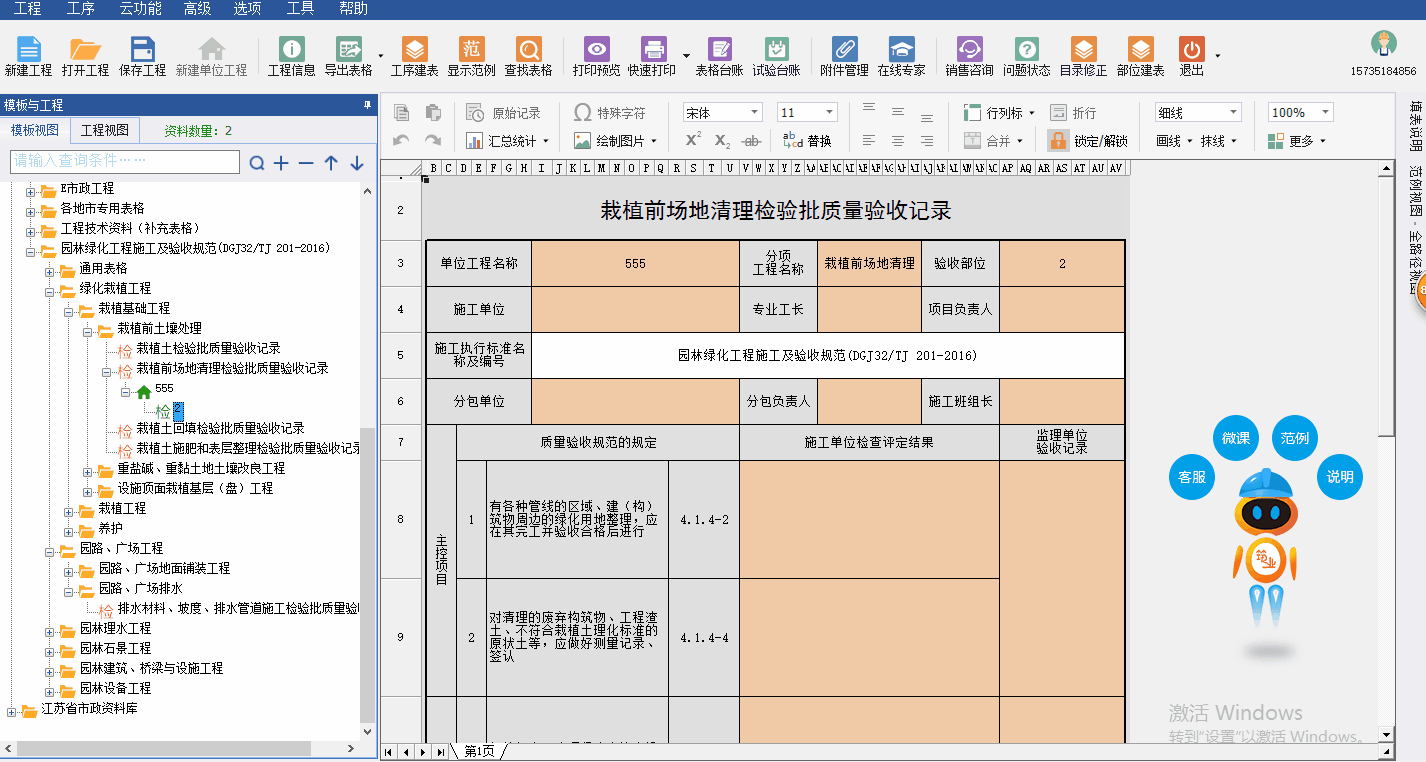Switch to the 工程视图 tab

pyautogui.click(x=105, y=130)
